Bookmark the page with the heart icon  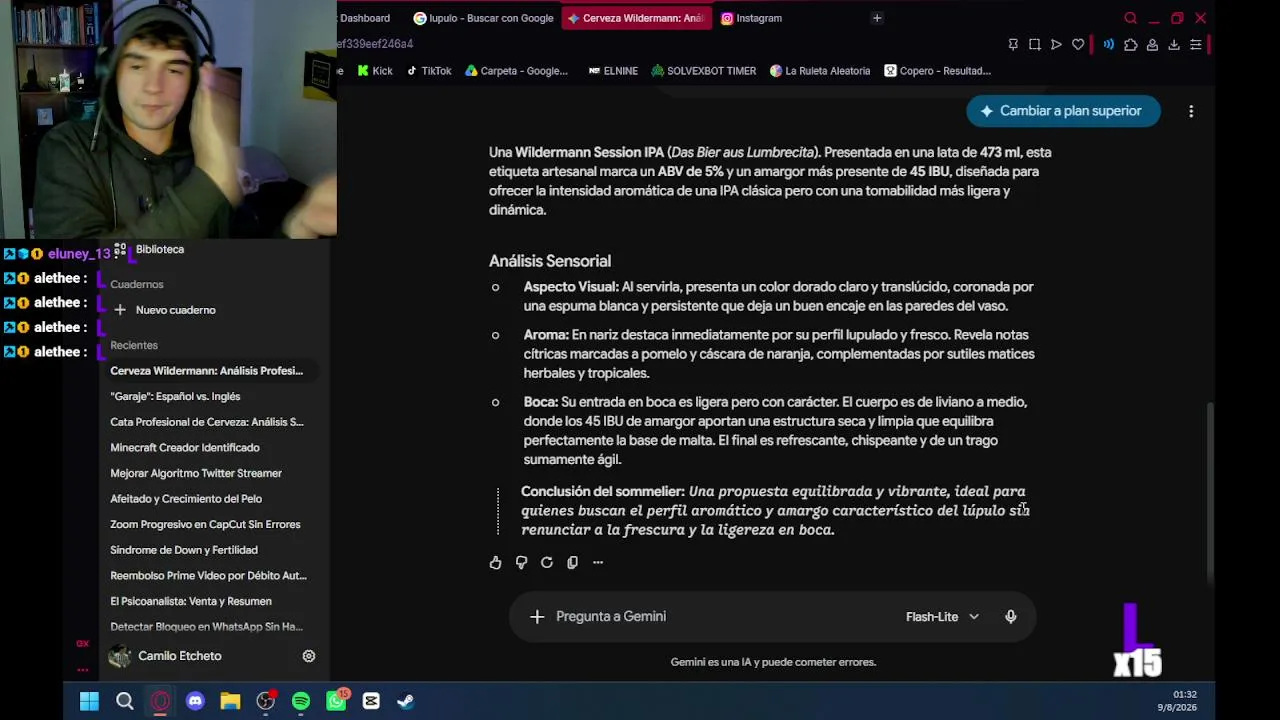click(x=1078, y=44)
